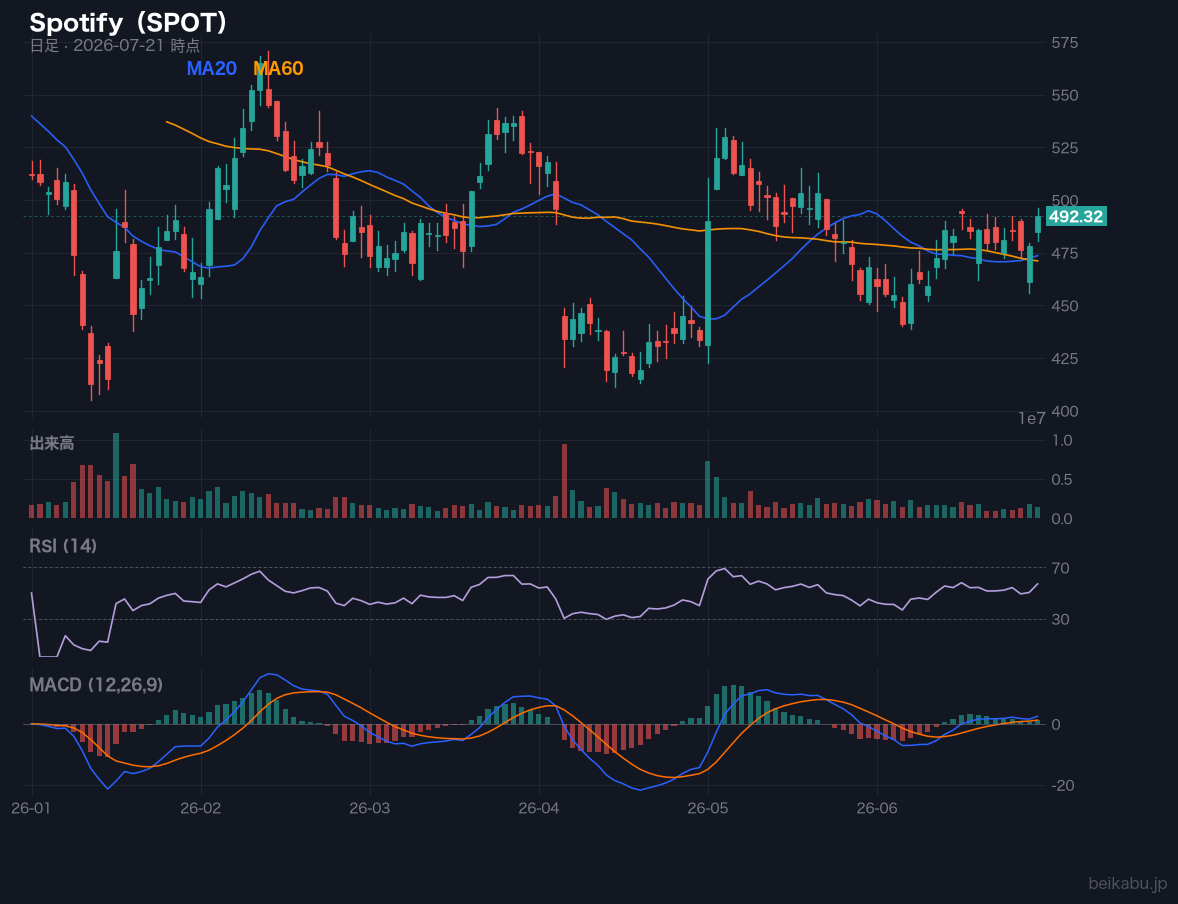Click the RSI 70 level label
The image size is (1178, 904).
(x=1060, y=568)
